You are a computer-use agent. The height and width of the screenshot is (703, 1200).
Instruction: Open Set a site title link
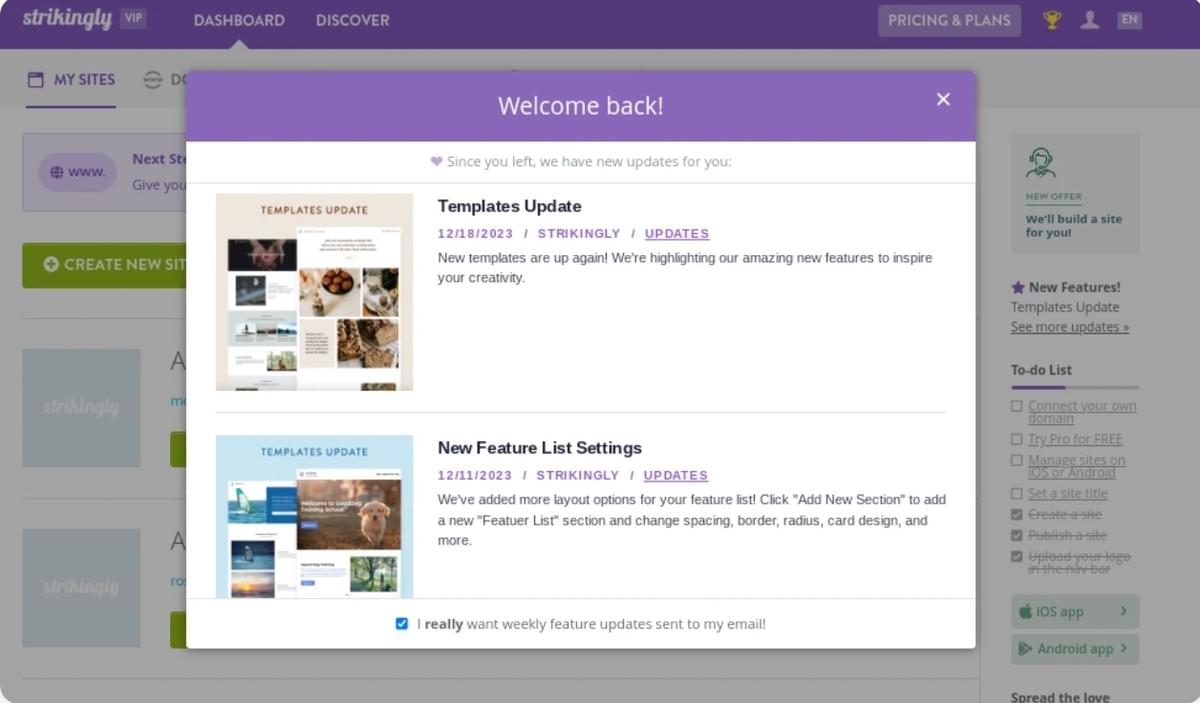click(1068, 493)
